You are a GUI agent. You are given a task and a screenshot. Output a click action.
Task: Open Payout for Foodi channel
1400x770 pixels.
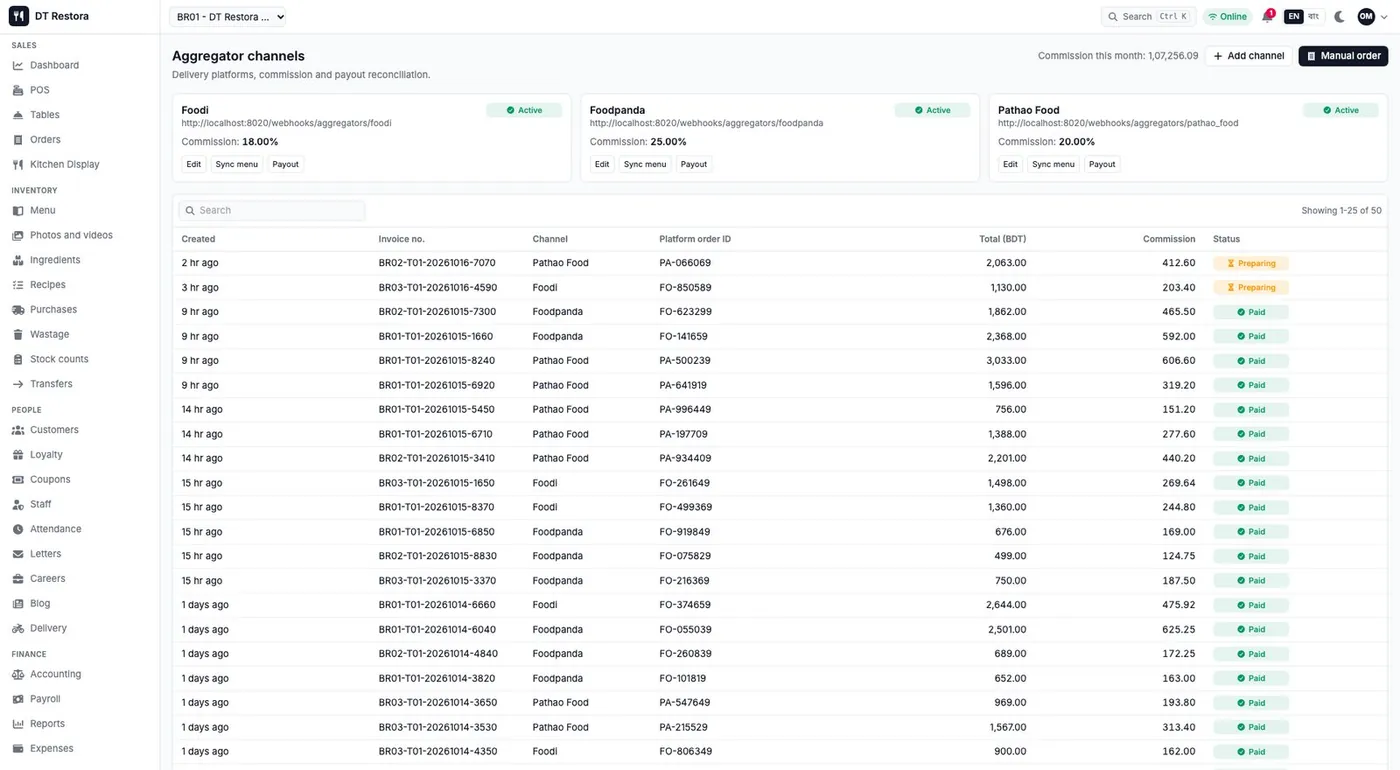(x=286, y=164)
